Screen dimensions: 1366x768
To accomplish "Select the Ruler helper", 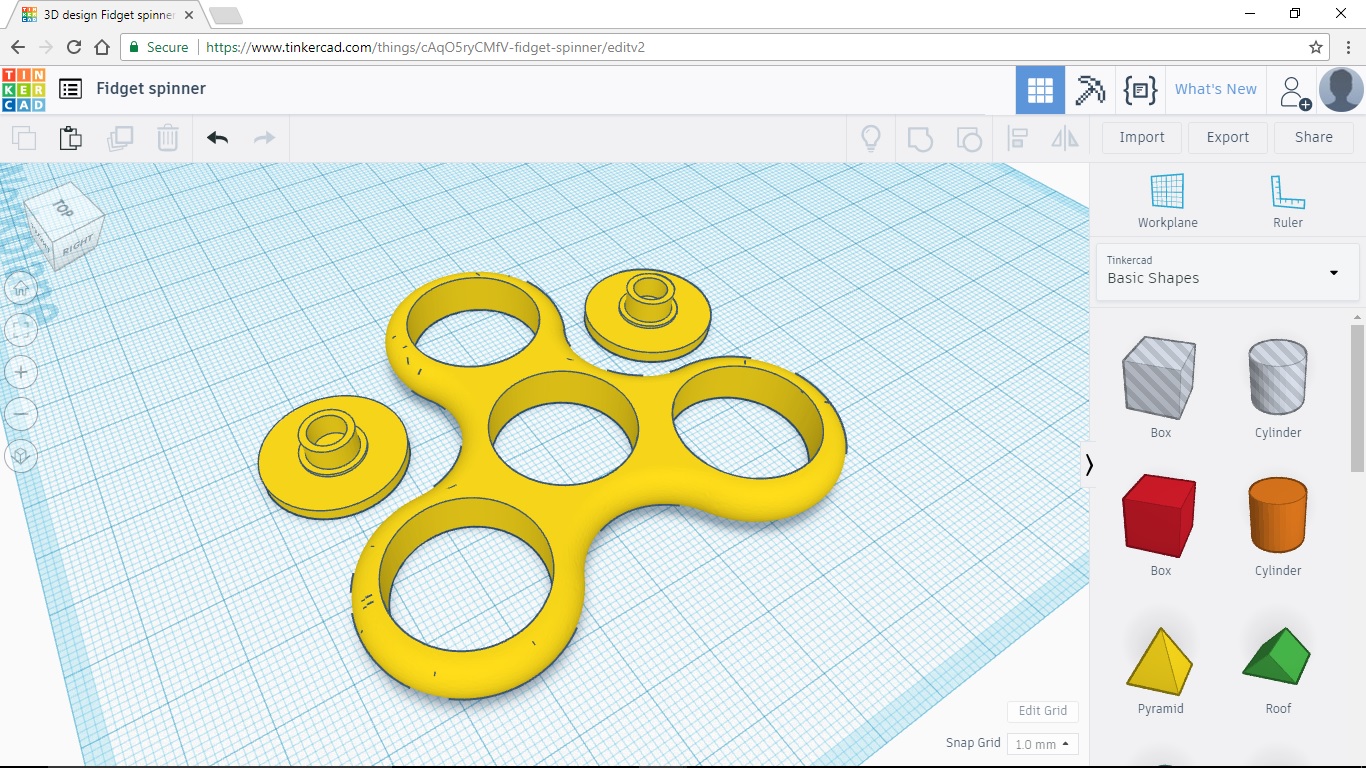I will [1287, 198].
